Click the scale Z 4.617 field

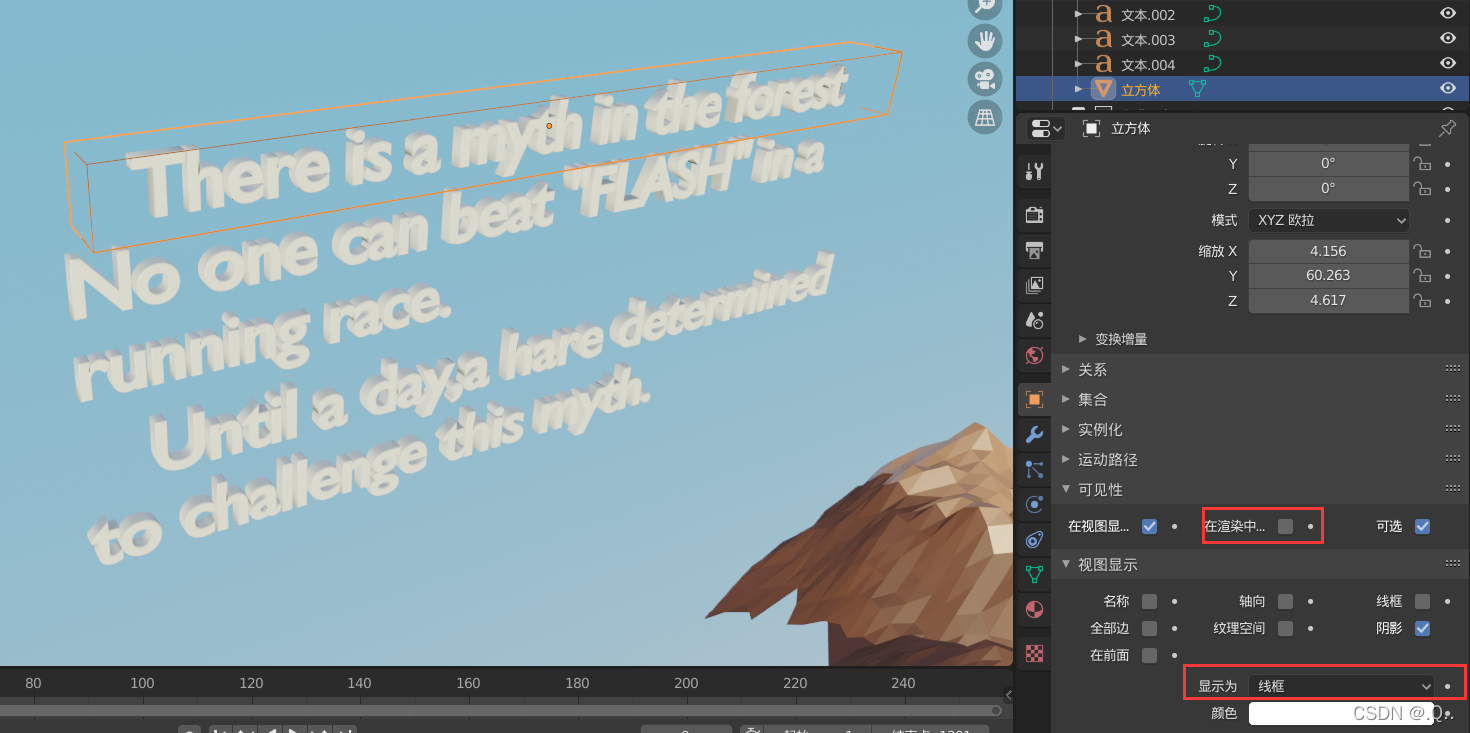pyautogui.click(x=1329, y=301)
